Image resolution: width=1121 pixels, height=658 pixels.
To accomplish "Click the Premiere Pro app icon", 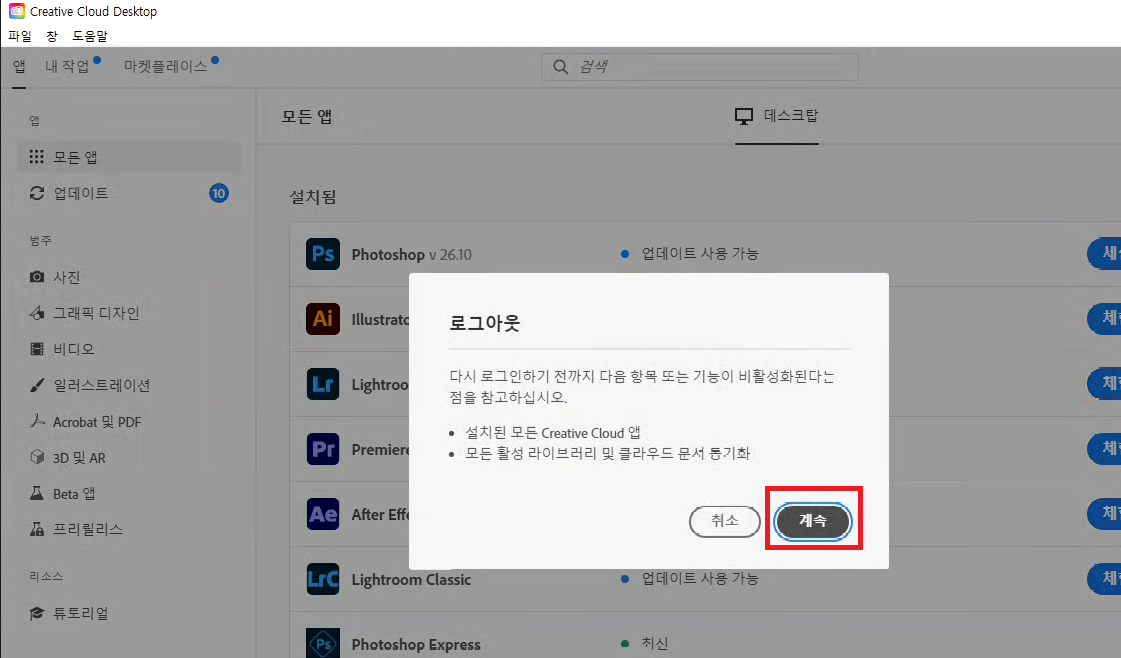I will click(x=322, y=449).
